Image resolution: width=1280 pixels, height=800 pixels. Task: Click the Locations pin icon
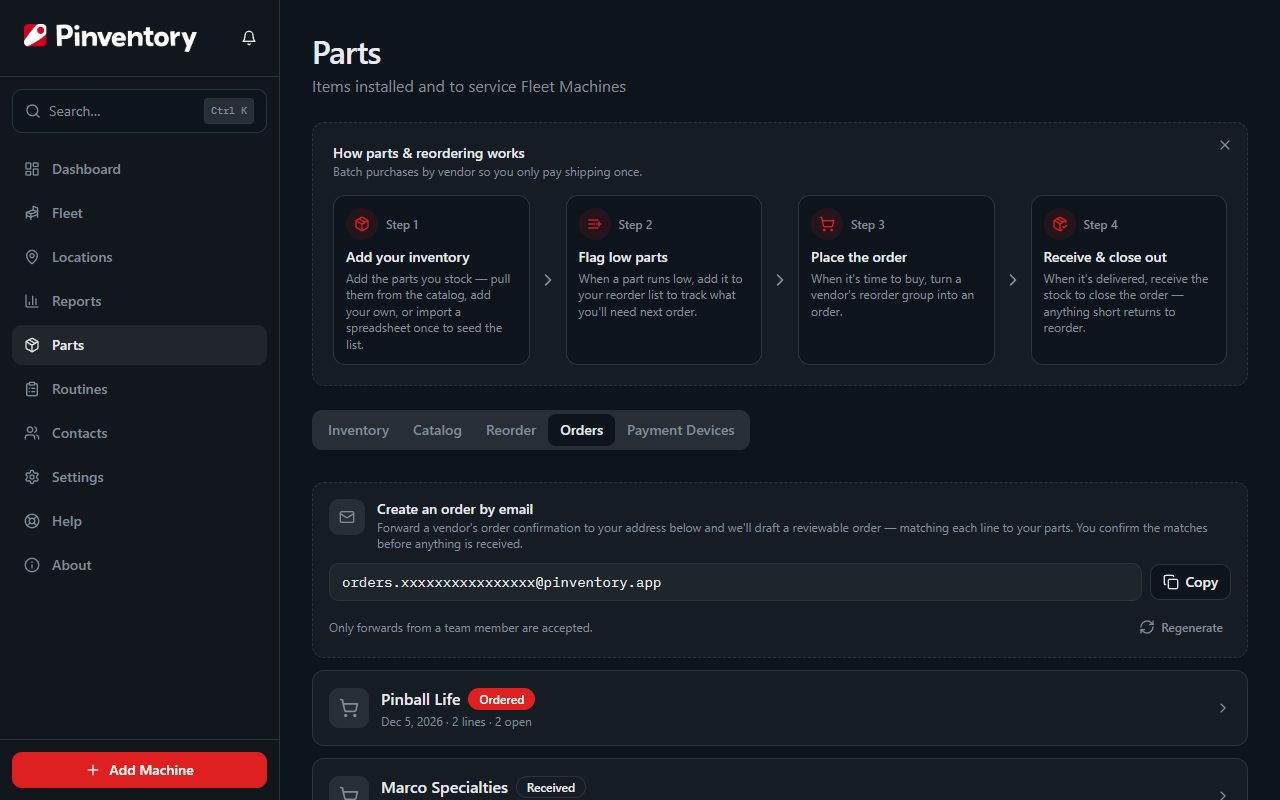click(32, 257)
